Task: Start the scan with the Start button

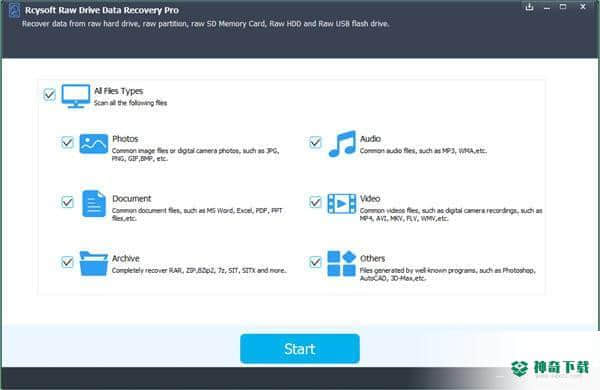Action: [x=300, y=349]
